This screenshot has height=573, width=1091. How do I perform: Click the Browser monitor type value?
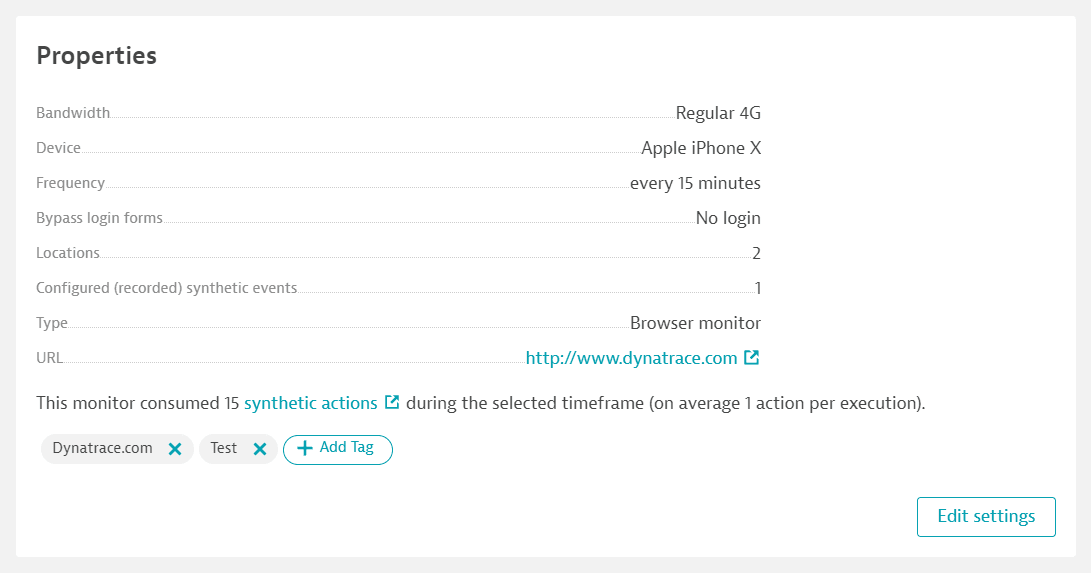[x=695, y=323]
